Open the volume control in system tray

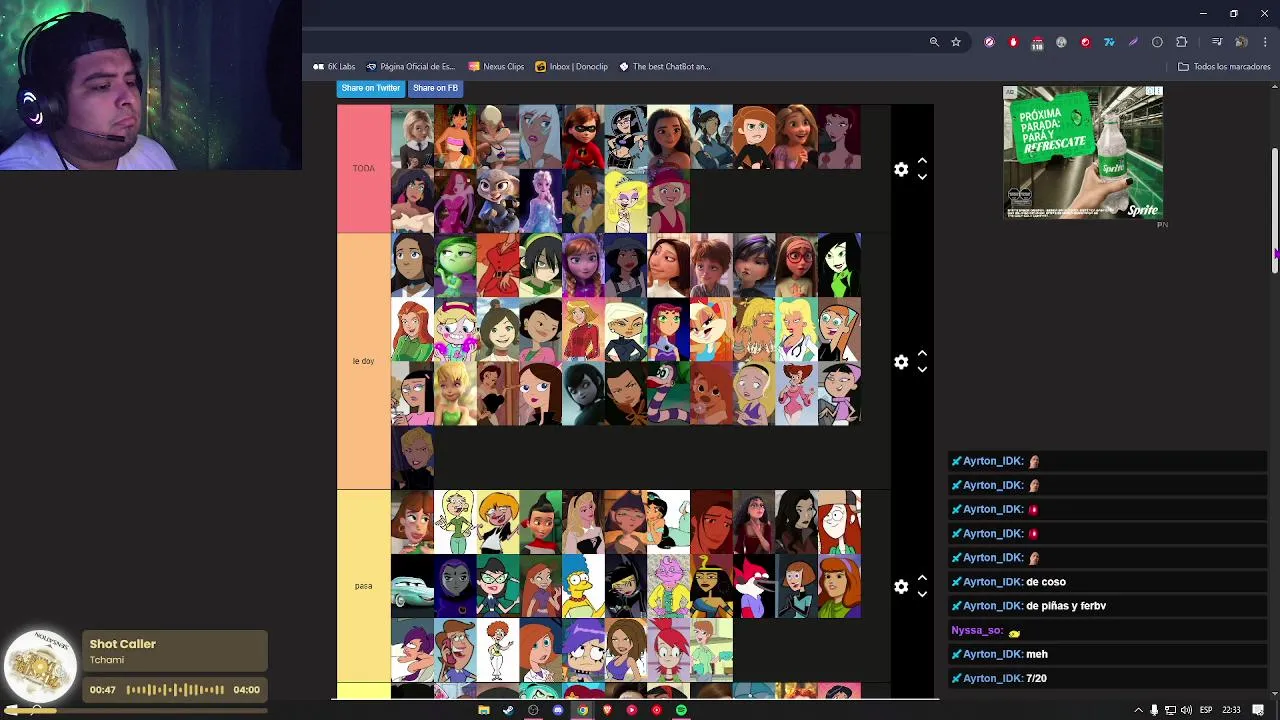coord(1187,710)
